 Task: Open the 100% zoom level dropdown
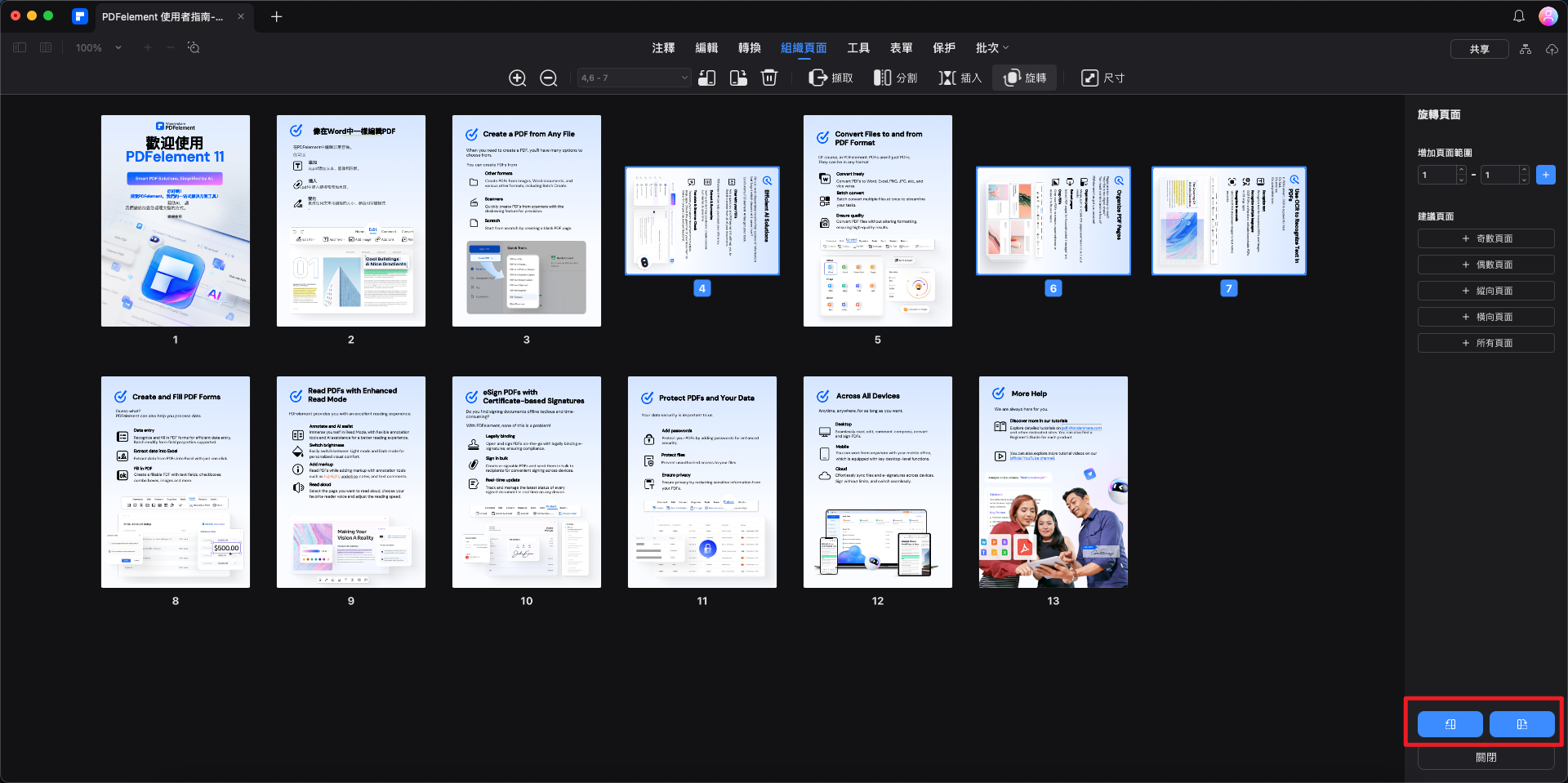point(98,48)
